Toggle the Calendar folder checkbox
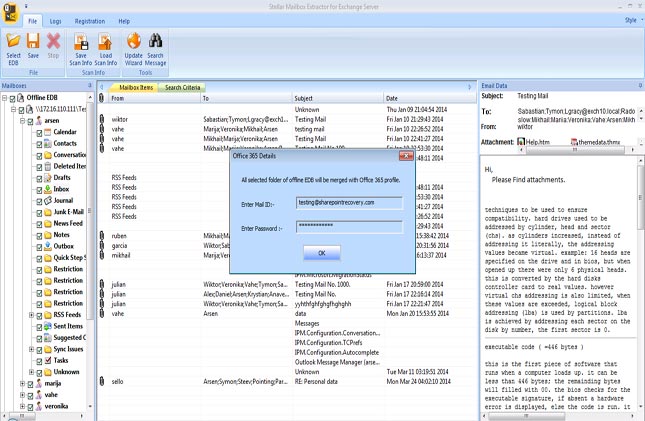This screenshot has width=645, height=421. 39,133
